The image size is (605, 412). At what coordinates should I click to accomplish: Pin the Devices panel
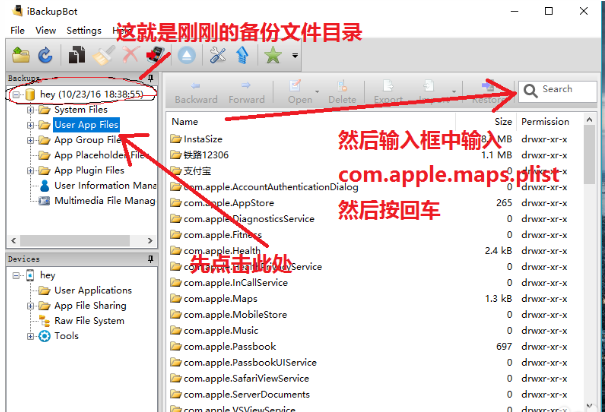click(151, 259)
